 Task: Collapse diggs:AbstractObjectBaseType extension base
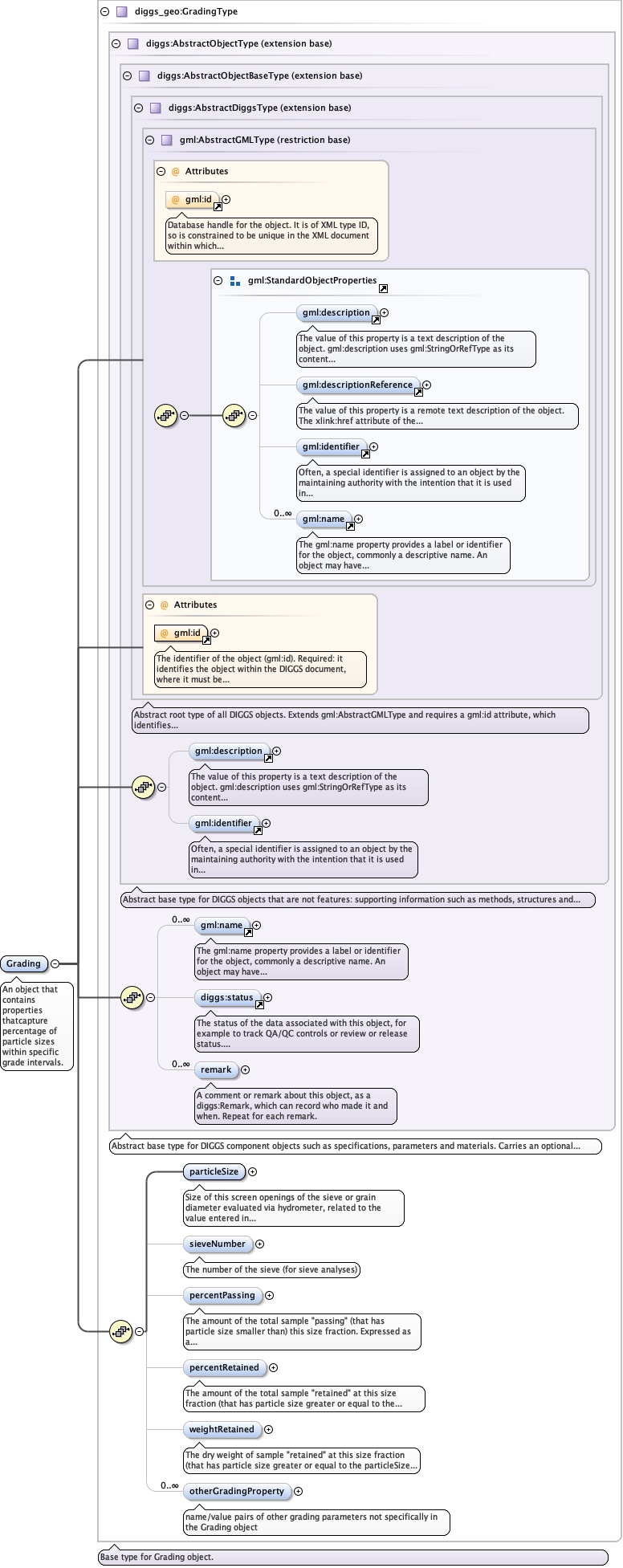point(127,76)
